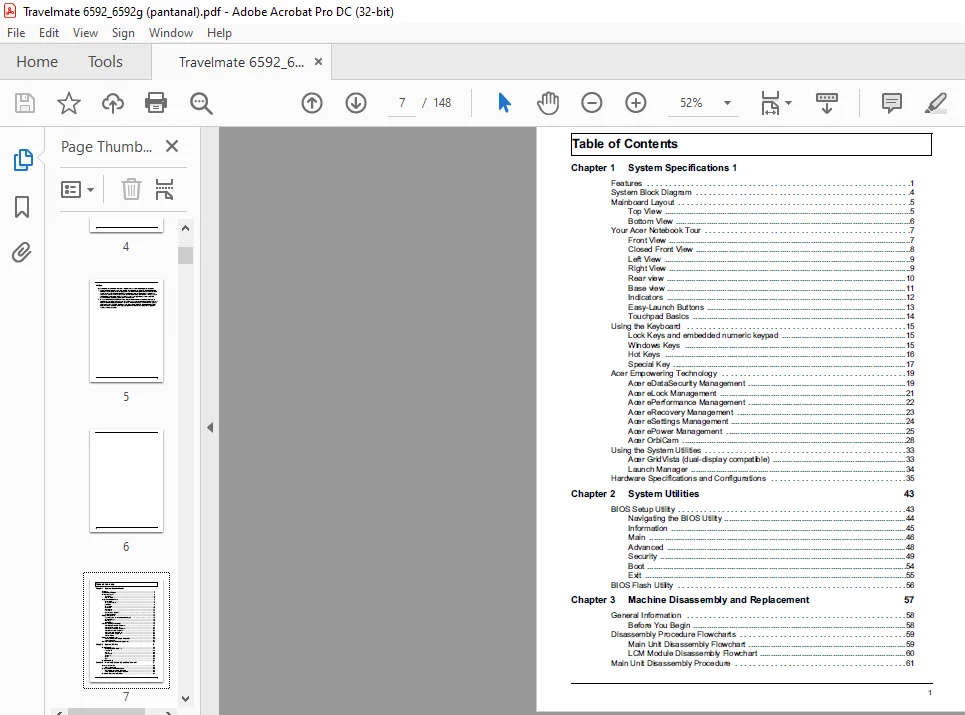Click 'System Block Diagram' contents entry
Viewport: 965px width, 715px height.
click(651, 193)
